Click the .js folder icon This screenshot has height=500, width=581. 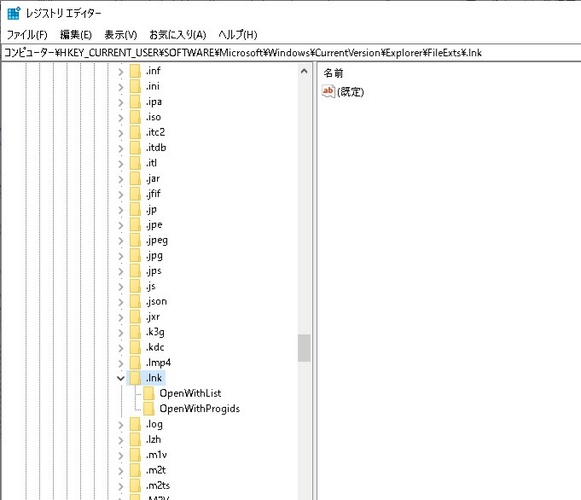coord(135,286)
